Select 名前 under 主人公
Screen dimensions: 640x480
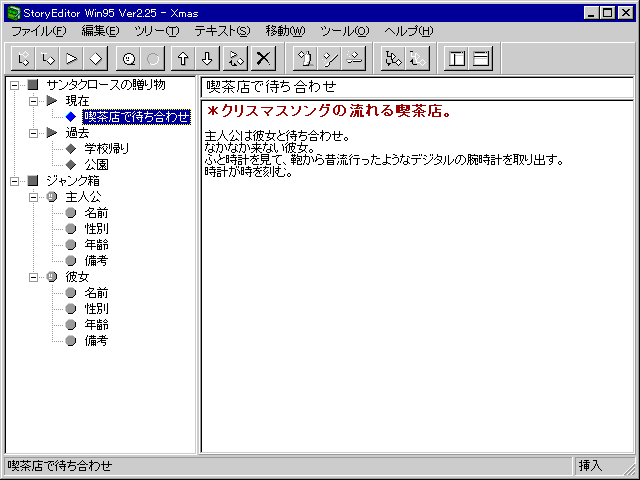[96, 213]
